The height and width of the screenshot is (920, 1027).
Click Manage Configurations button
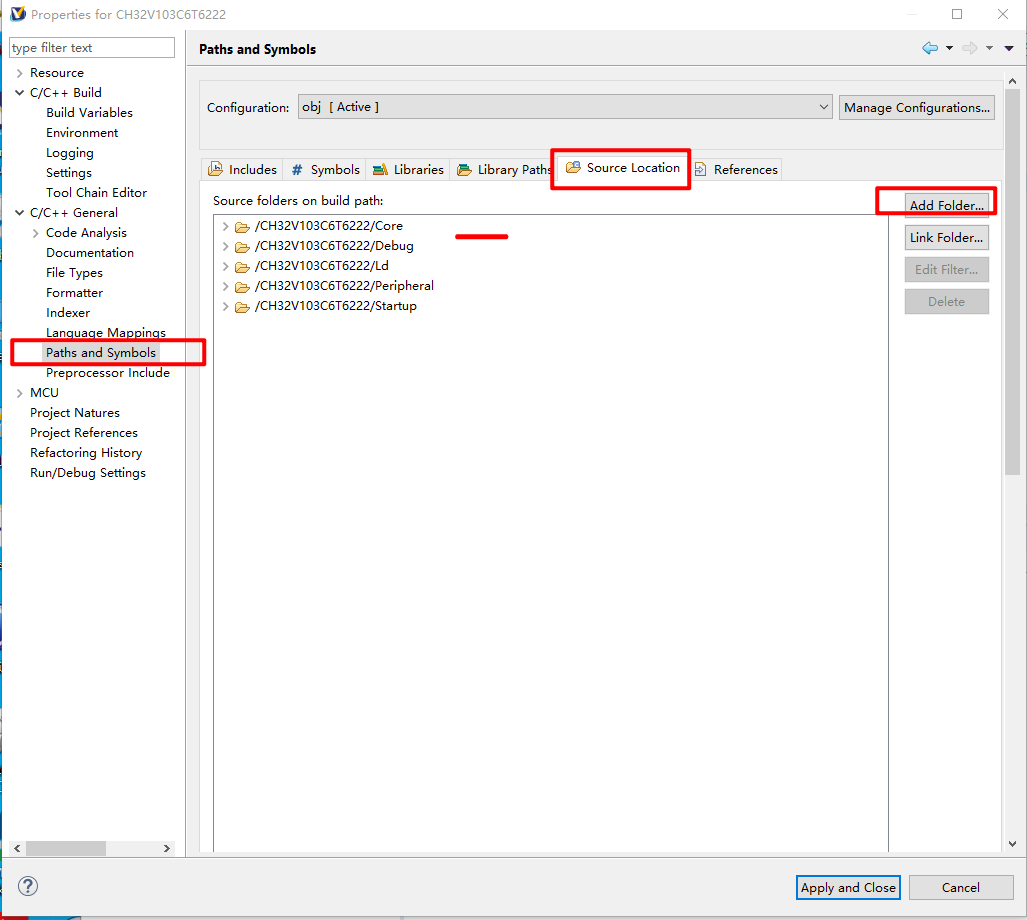coord(916,107)
